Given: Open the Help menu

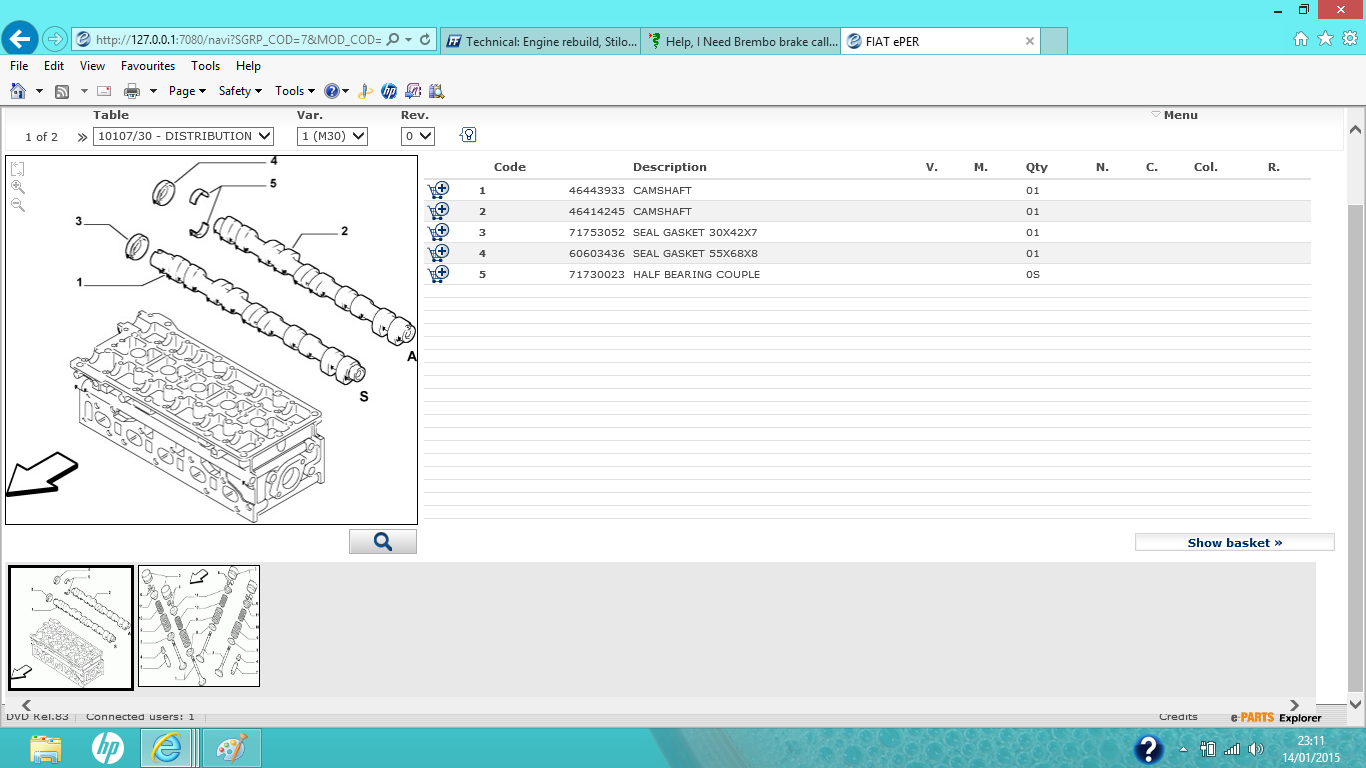Looking at the screenshot, I should 248,66.
